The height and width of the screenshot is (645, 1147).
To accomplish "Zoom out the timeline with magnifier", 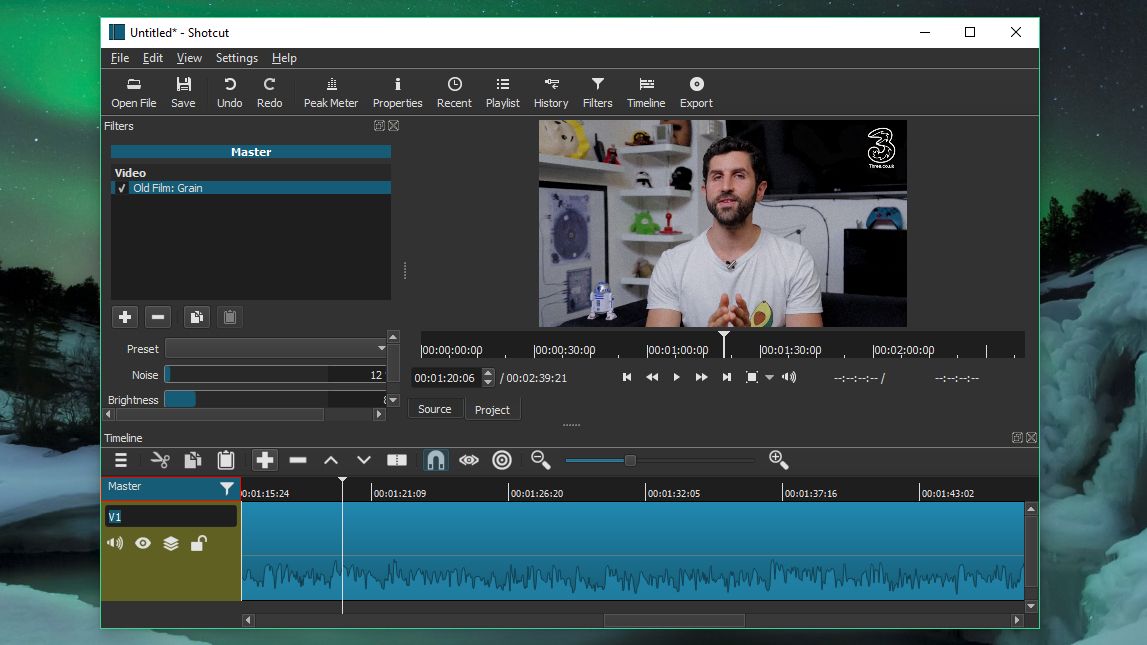I will (x=541, y=460).
